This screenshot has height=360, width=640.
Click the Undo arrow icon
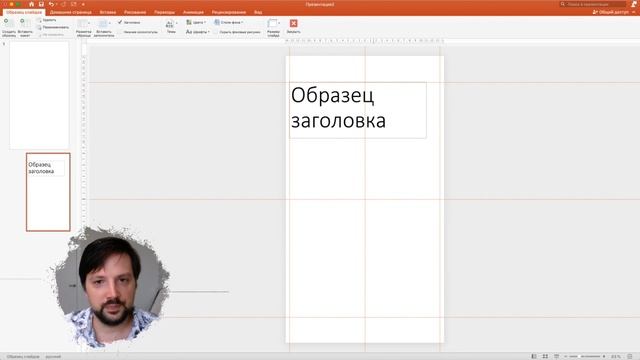coord(51,4)
